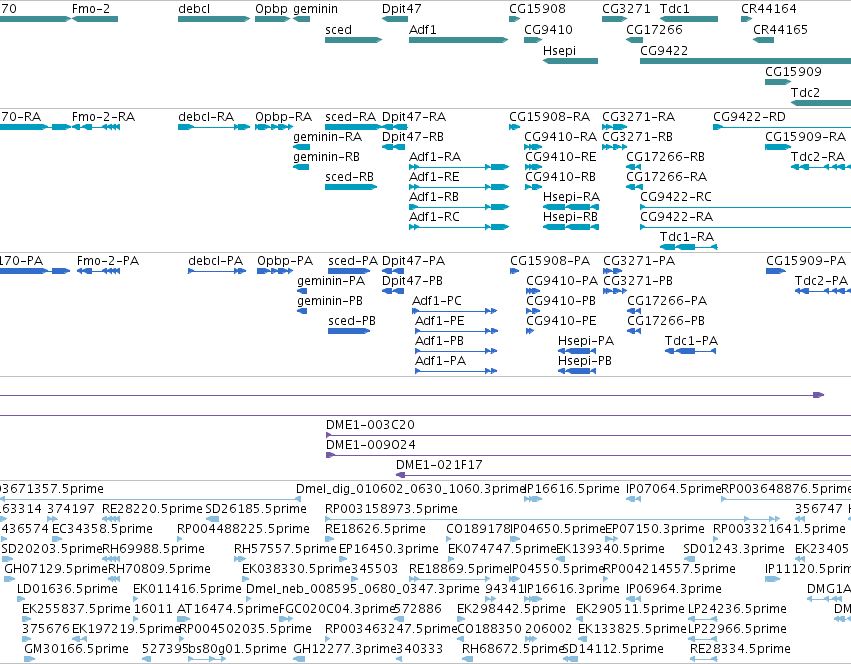Select protein sced-PB
The width and height of the screenshot is (851, 664).
pyautogui.click(x=349, y=331)
